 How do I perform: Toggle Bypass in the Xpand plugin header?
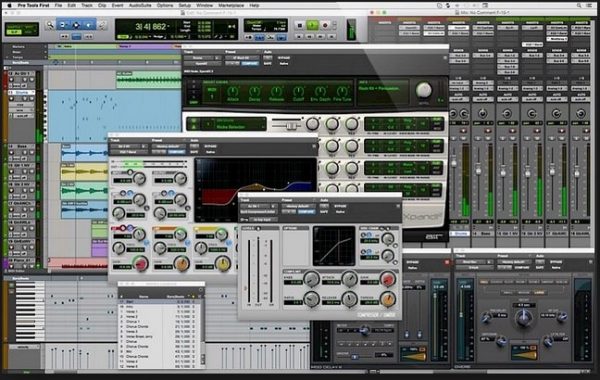[284, 58]
